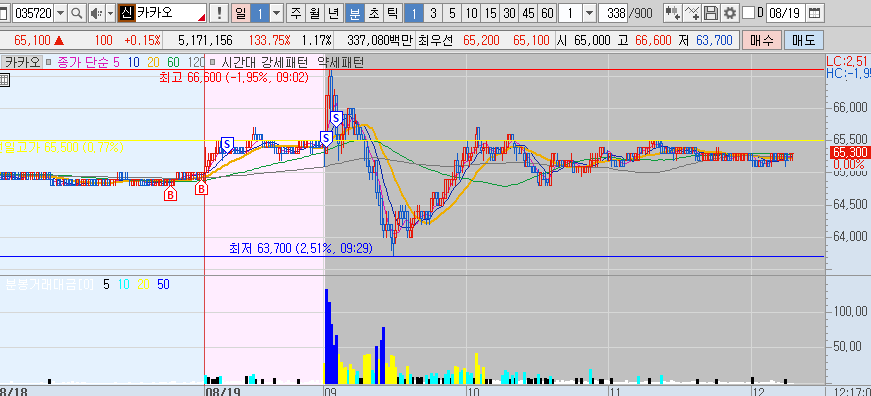Choose the 45-minute interval button

coord(529,13)
